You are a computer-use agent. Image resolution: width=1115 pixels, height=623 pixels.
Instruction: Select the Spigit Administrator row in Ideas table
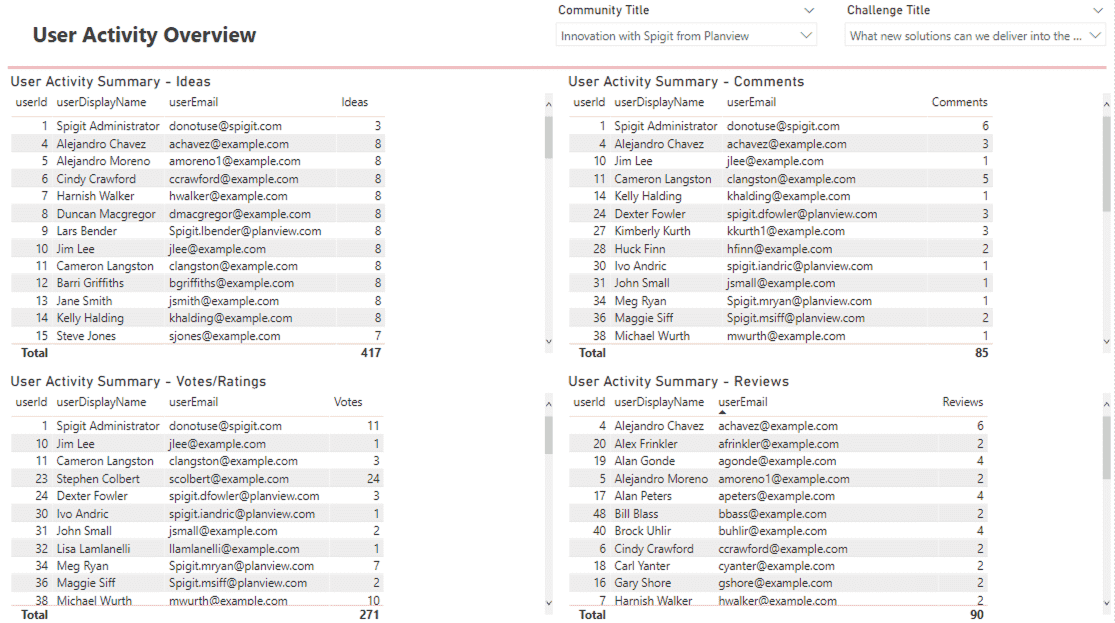(150, 125)
